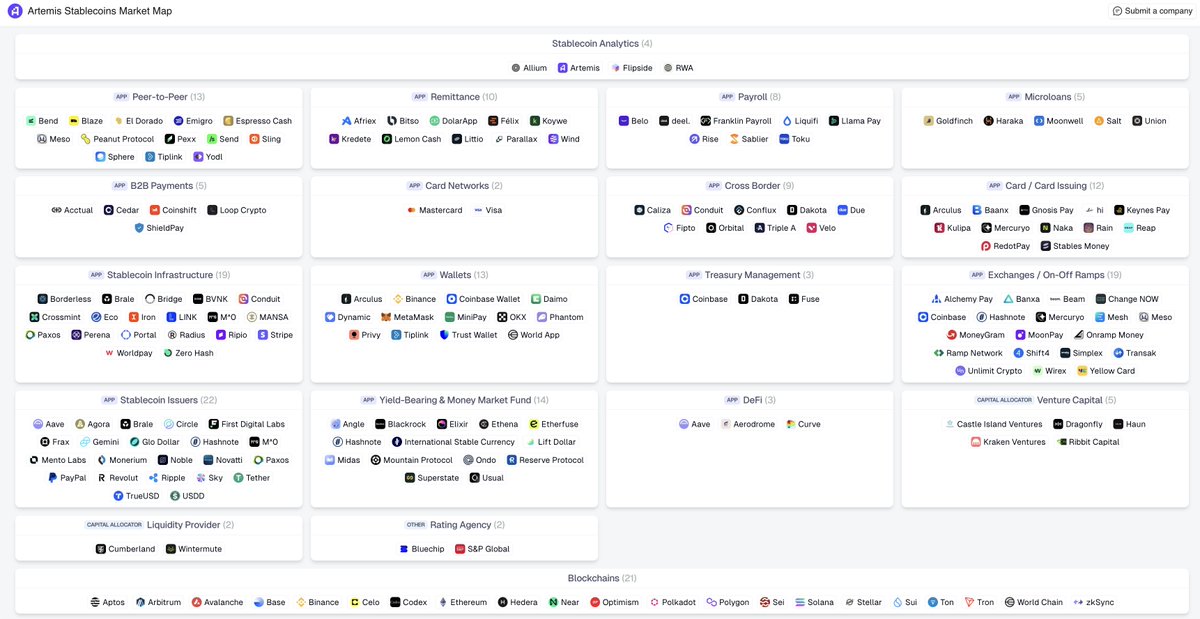Viewport: 1200px width, 619px height.
Task: Click the Peanut Protocol icon
Action: [x=86, y=139]
